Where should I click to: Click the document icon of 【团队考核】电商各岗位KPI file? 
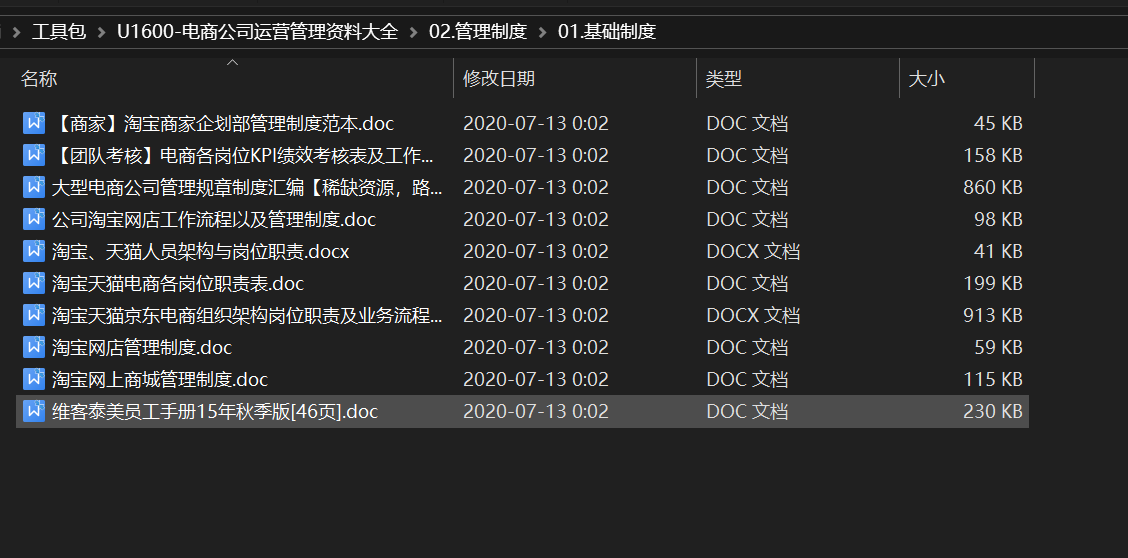click(x=34, y=155)
